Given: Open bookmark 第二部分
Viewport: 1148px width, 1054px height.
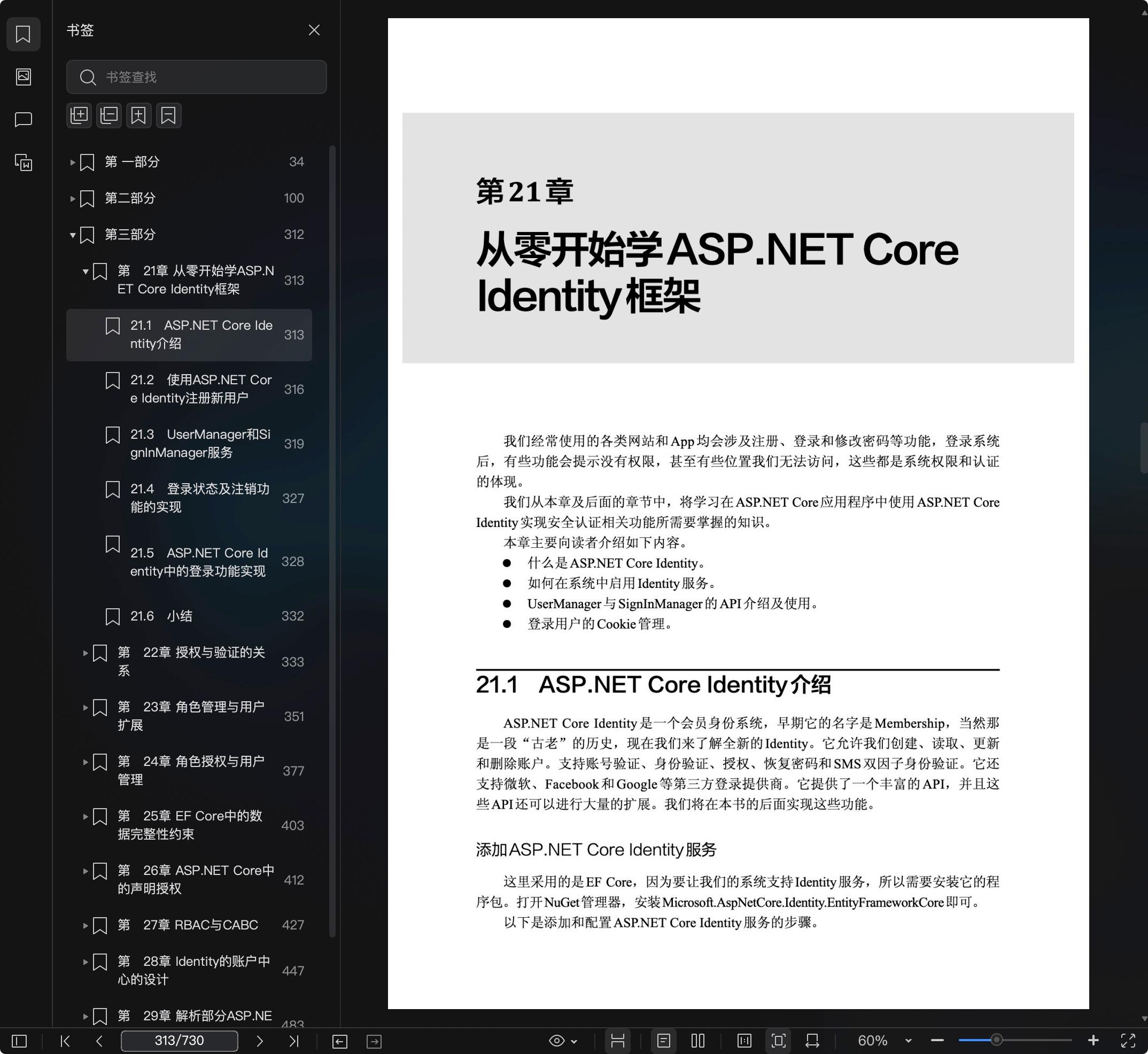Looking at the screenshot, I should [x=189, y=198].
